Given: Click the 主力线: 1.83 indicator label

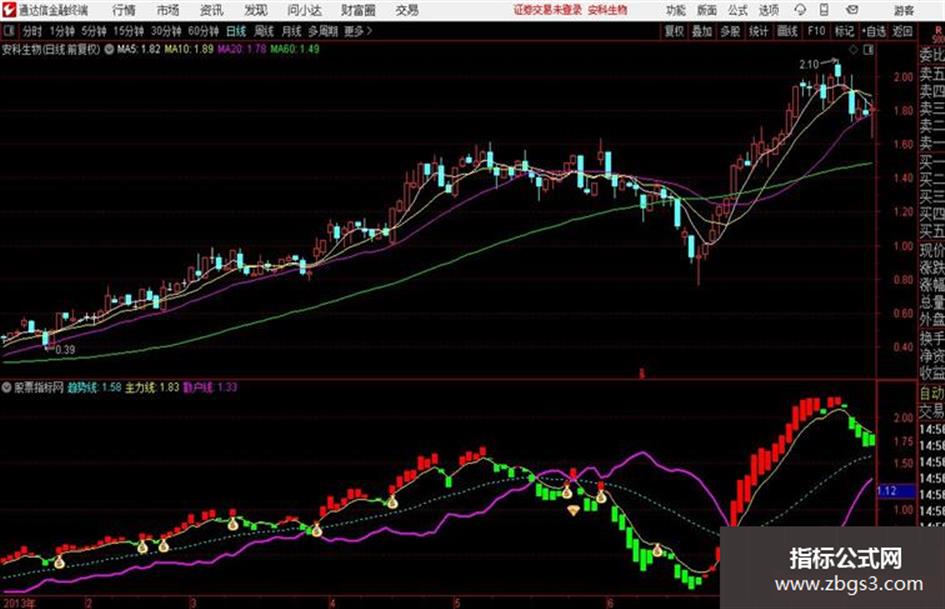Looking at the screenshot, I should [x=152, y=387].
